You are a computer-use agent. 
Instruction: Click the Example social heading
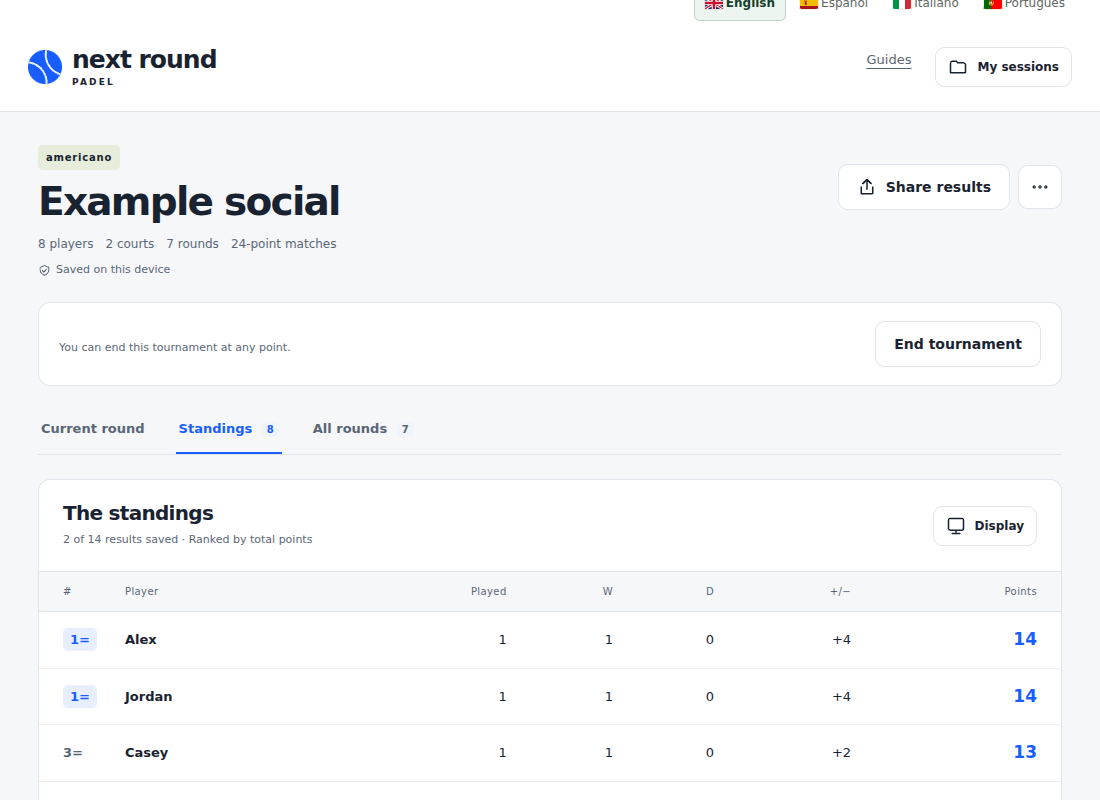(x=189, y=202)
